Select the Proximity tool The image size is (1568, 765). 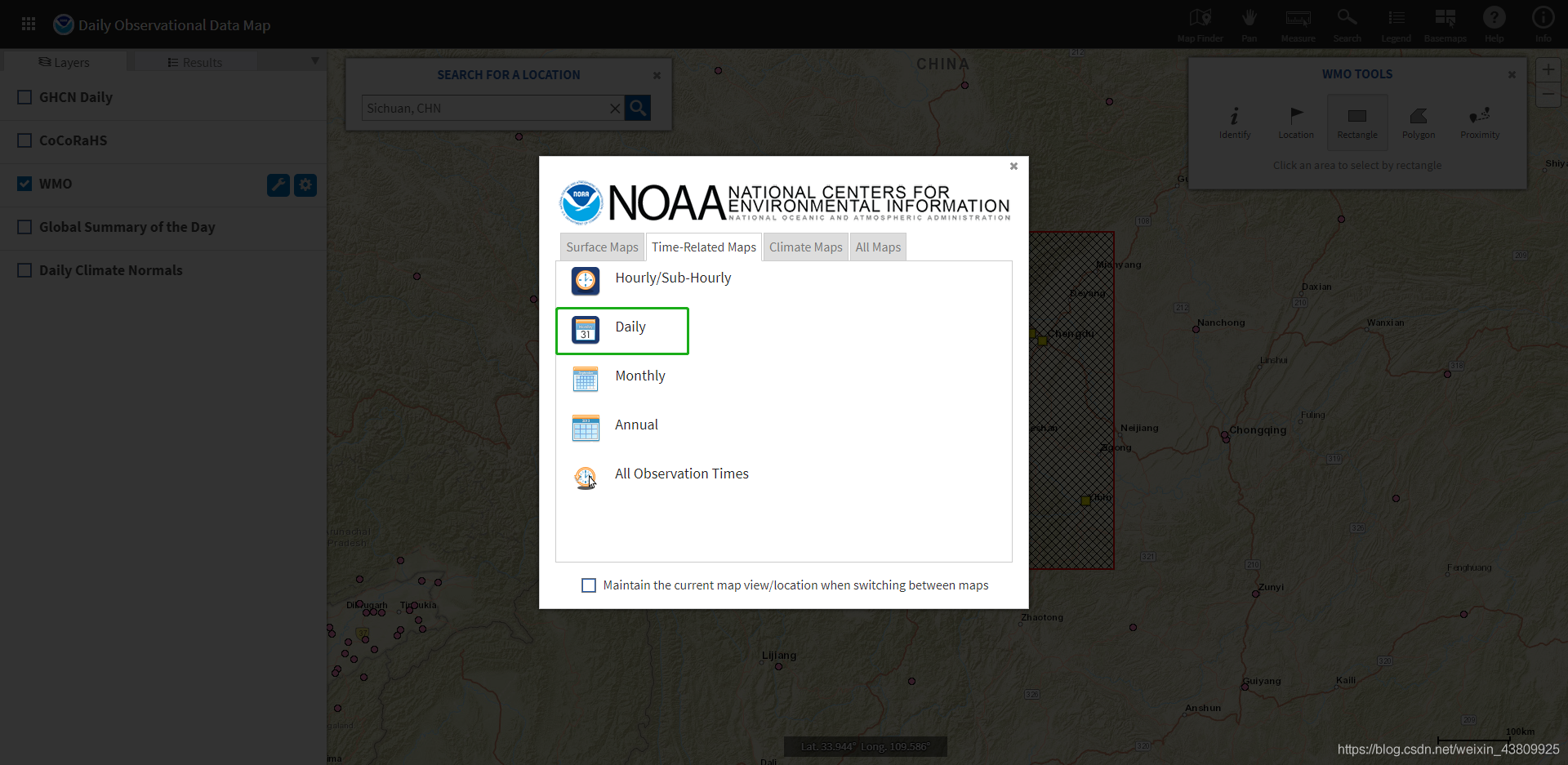coord(1480,122)
